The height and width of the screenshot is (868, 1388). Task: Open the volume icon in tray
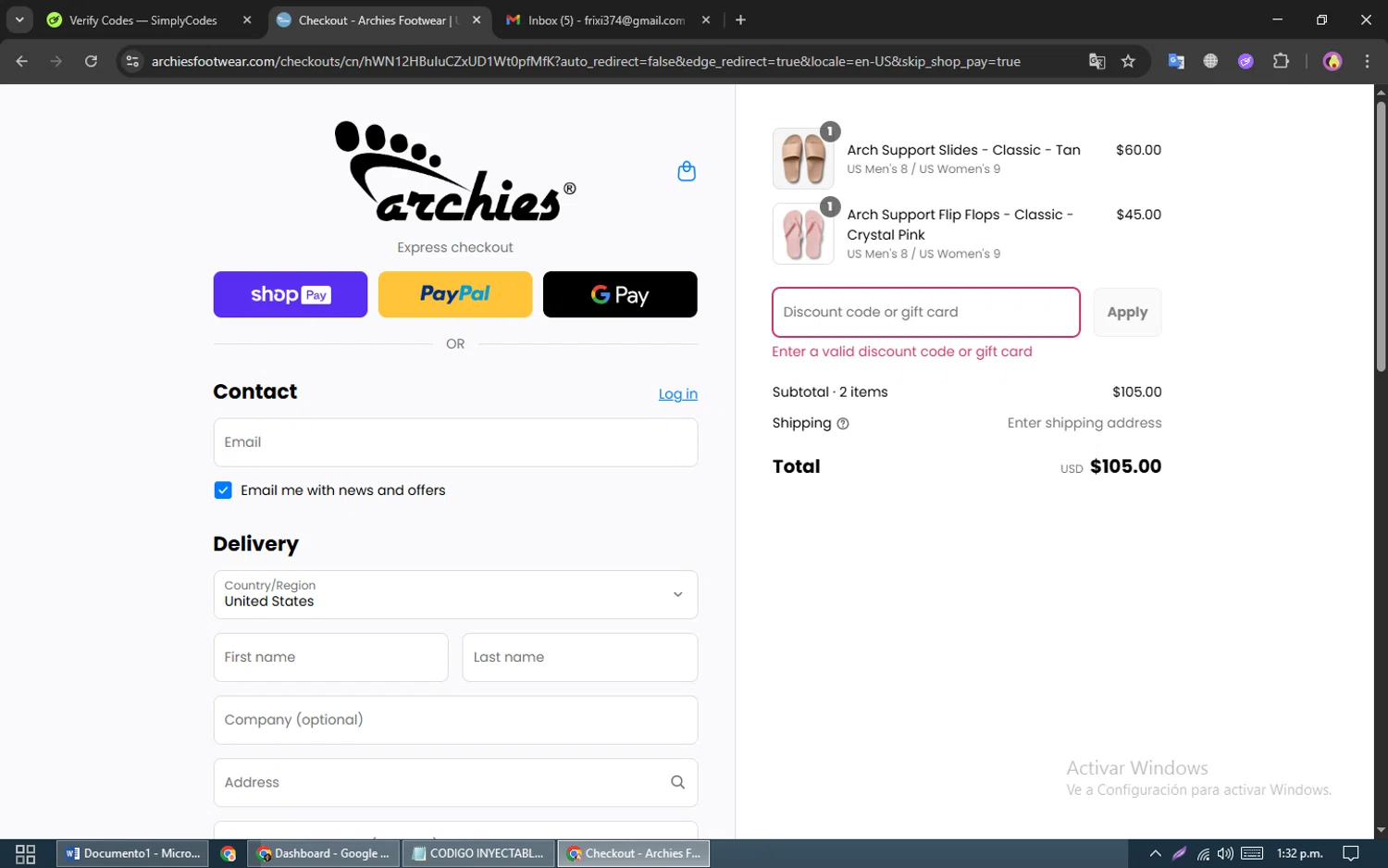point(1226,853)
